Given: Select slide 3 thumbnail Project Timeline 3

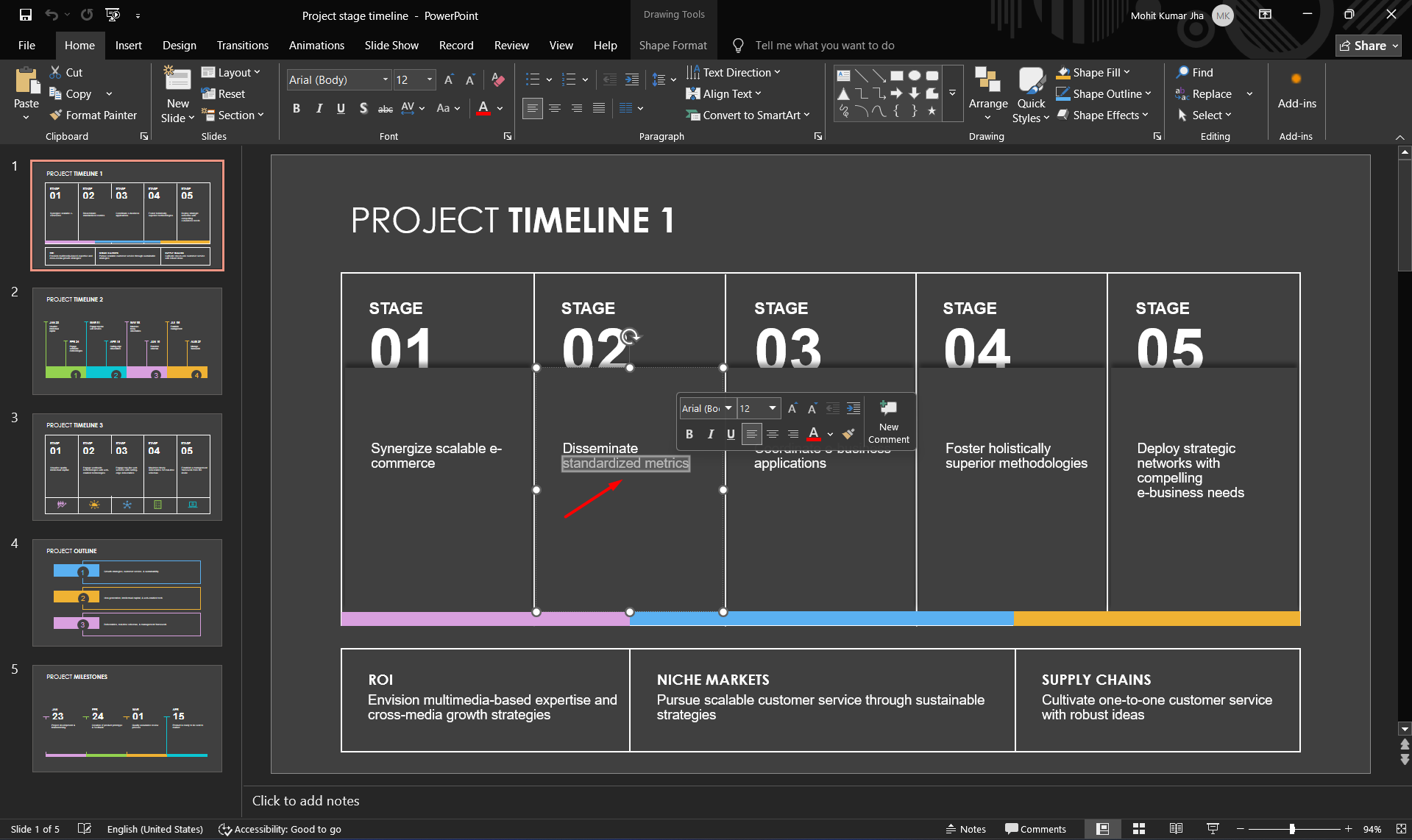Looking at the screenshot, I should coord(127,467).
